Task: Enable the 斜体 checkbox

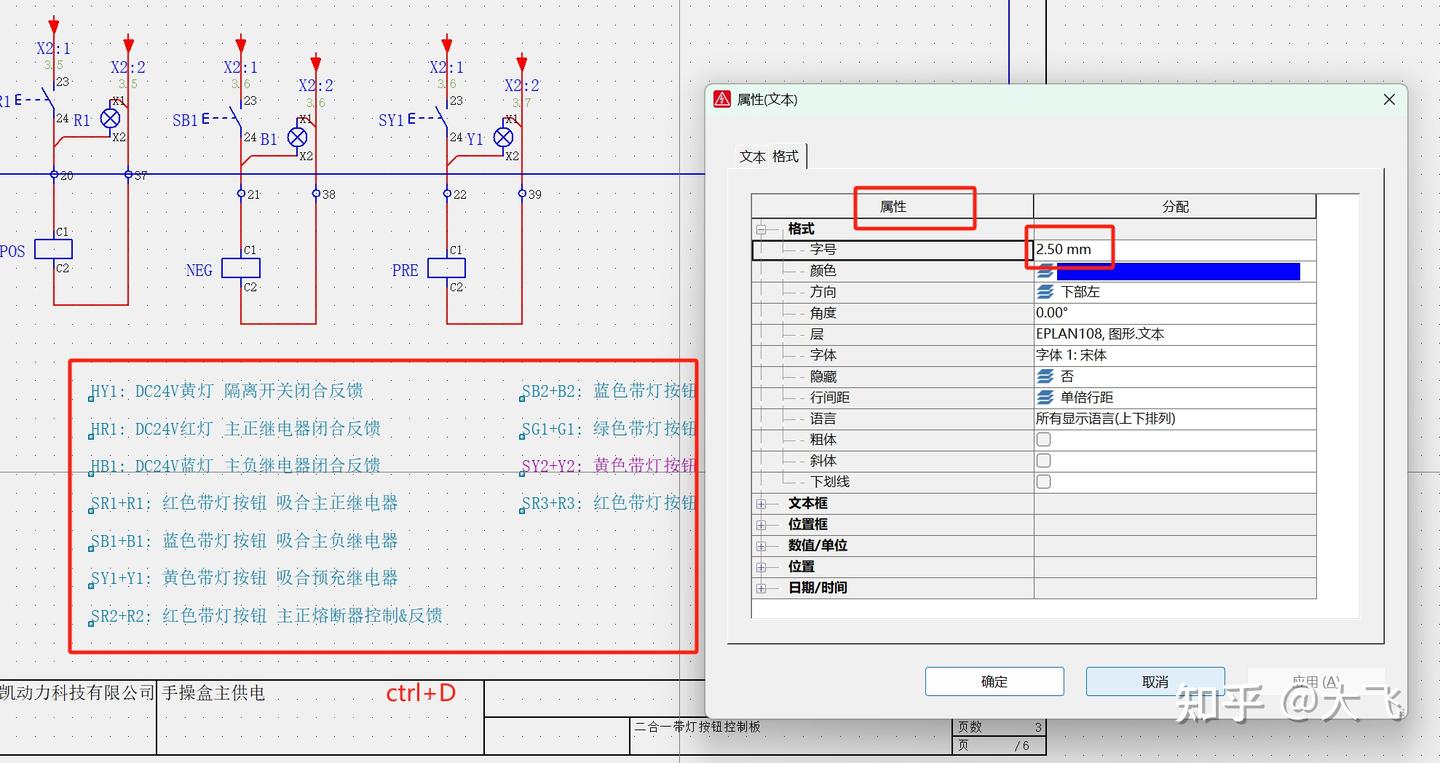Action: 1043,460
